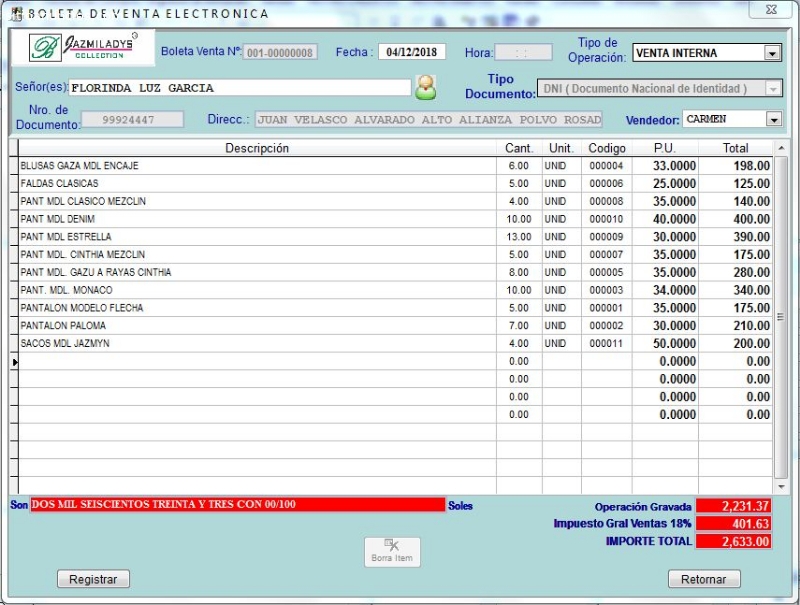
Task: Open the Vendedor dropdown
Action: (x=774, y=119)
